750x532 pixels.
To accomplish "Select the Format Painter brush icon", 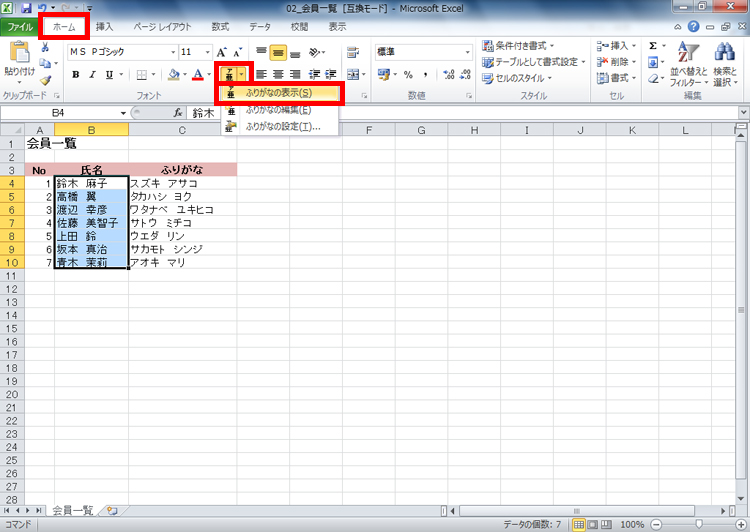I will (x=45, y=79).
